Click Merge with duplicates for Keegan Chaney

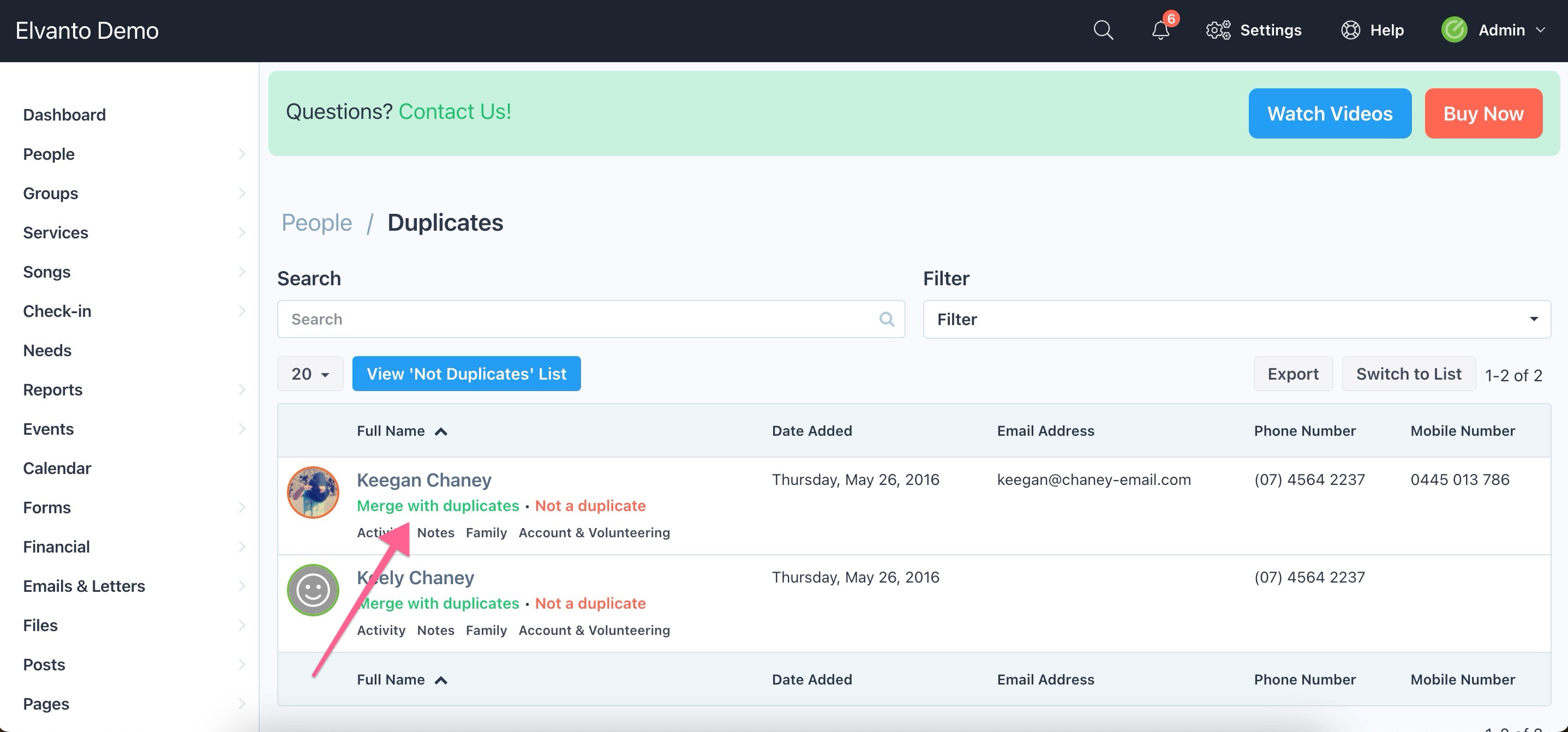coord(438,506)
